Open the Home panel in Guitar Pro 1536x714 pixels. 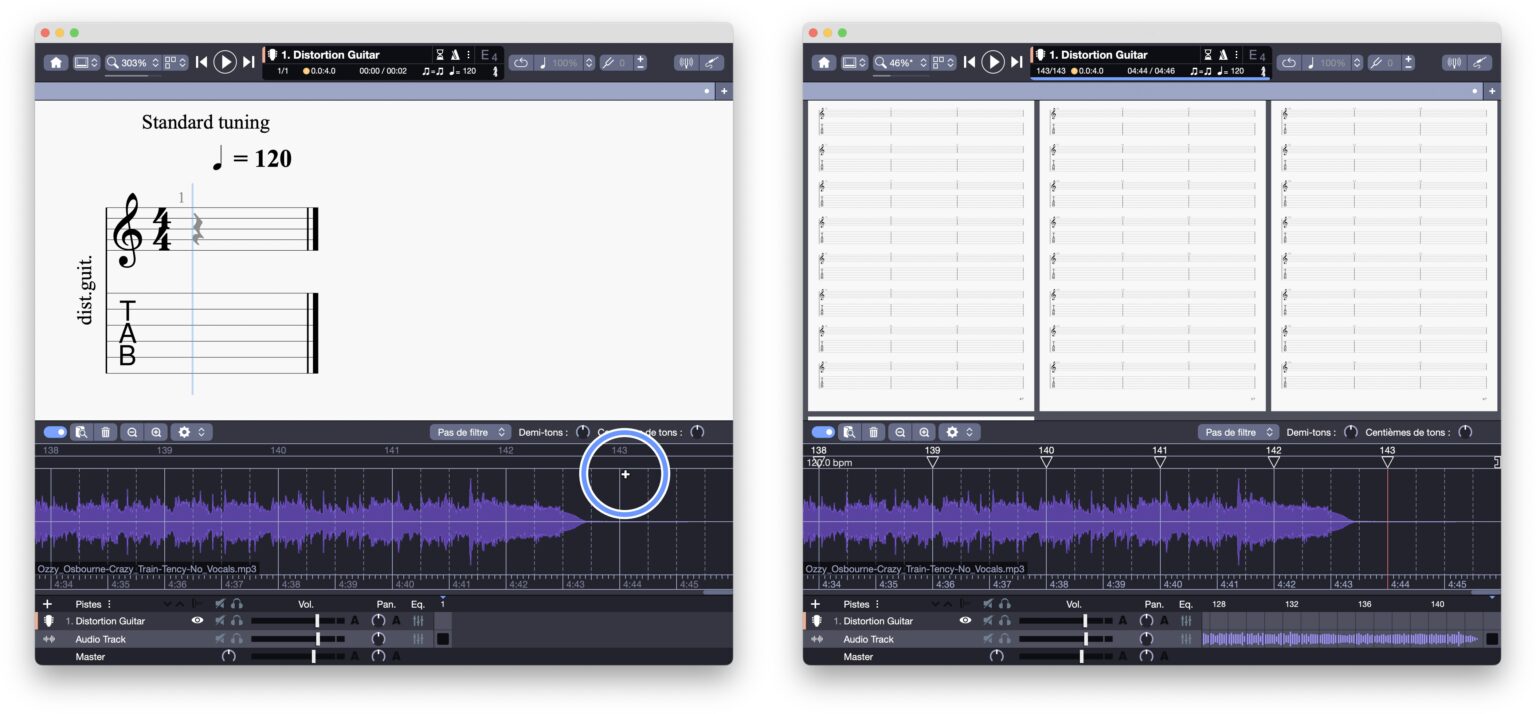(57, 62)
